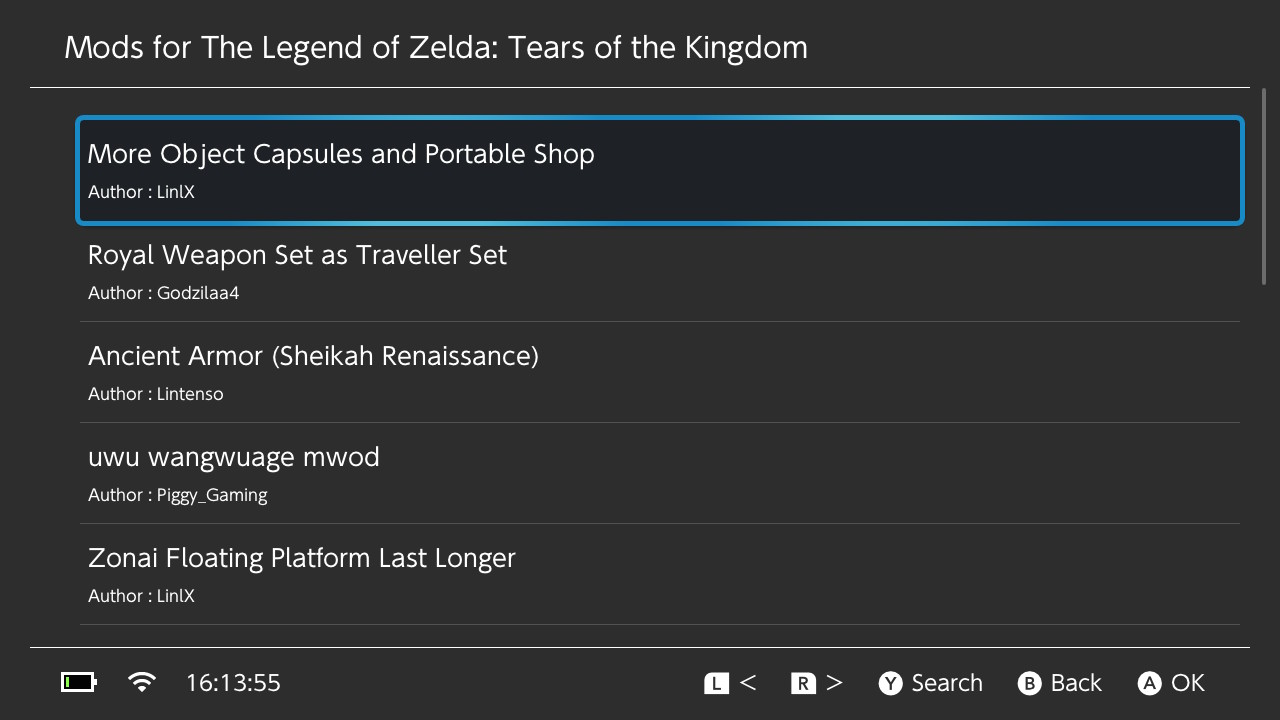Viewport: 1280px width, 720px height.
Task: Confirm with the OK label
Action: [1188, 683]
